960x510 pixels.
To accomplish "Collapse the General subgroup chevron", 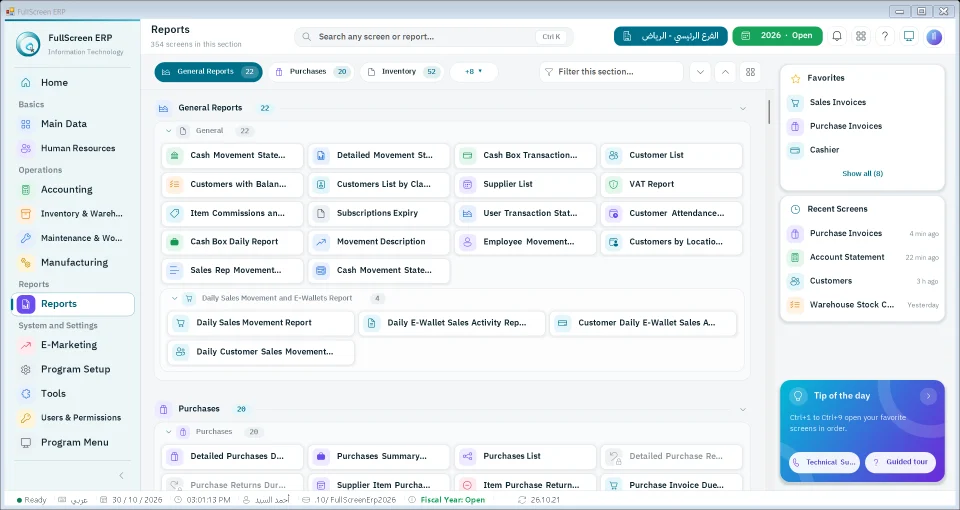I will pos(168,131).
